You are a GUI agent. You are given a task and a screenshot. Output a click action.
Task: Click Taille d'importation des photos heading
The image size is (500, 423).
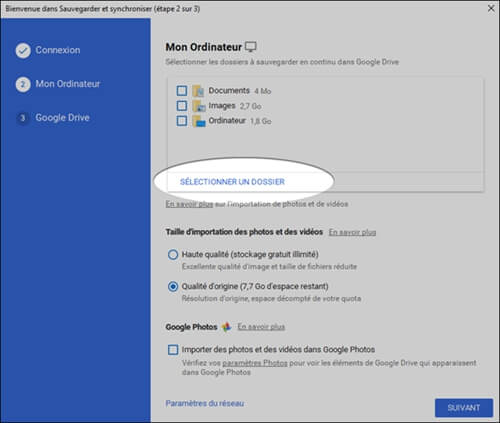click(244, 232)
